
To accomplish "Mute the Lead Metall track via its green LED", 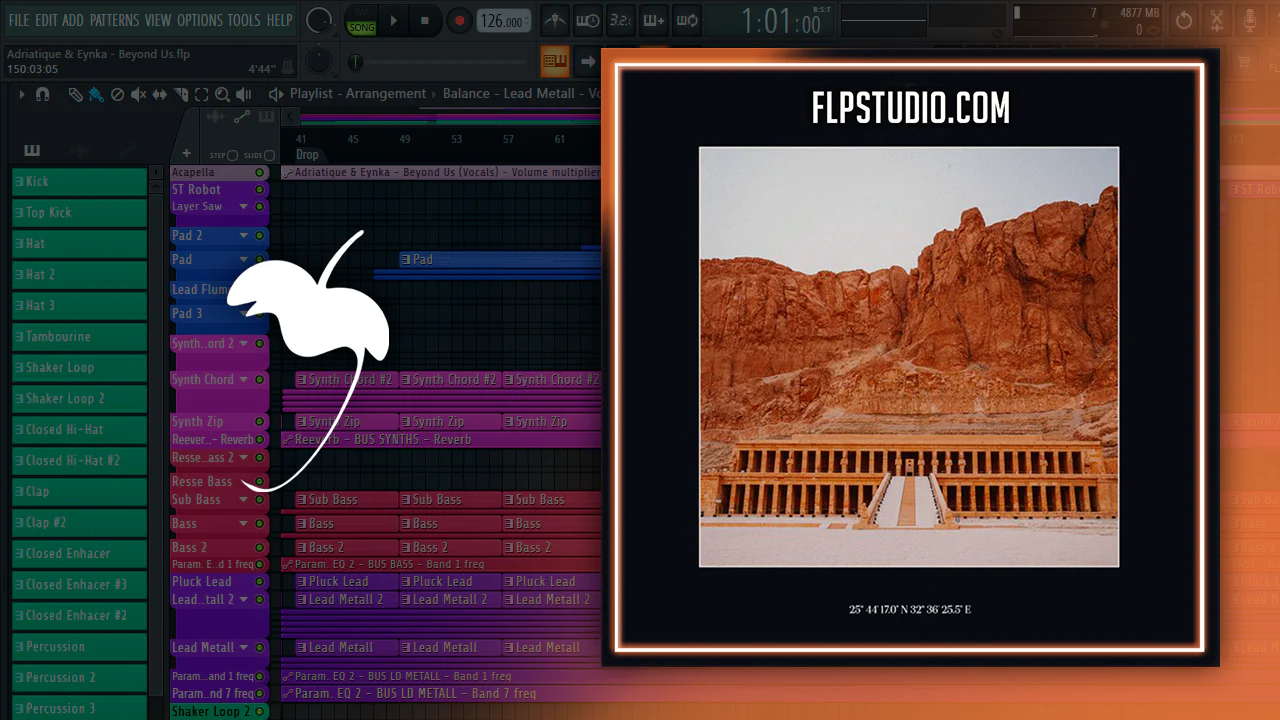I will click(x=260, y=648).
